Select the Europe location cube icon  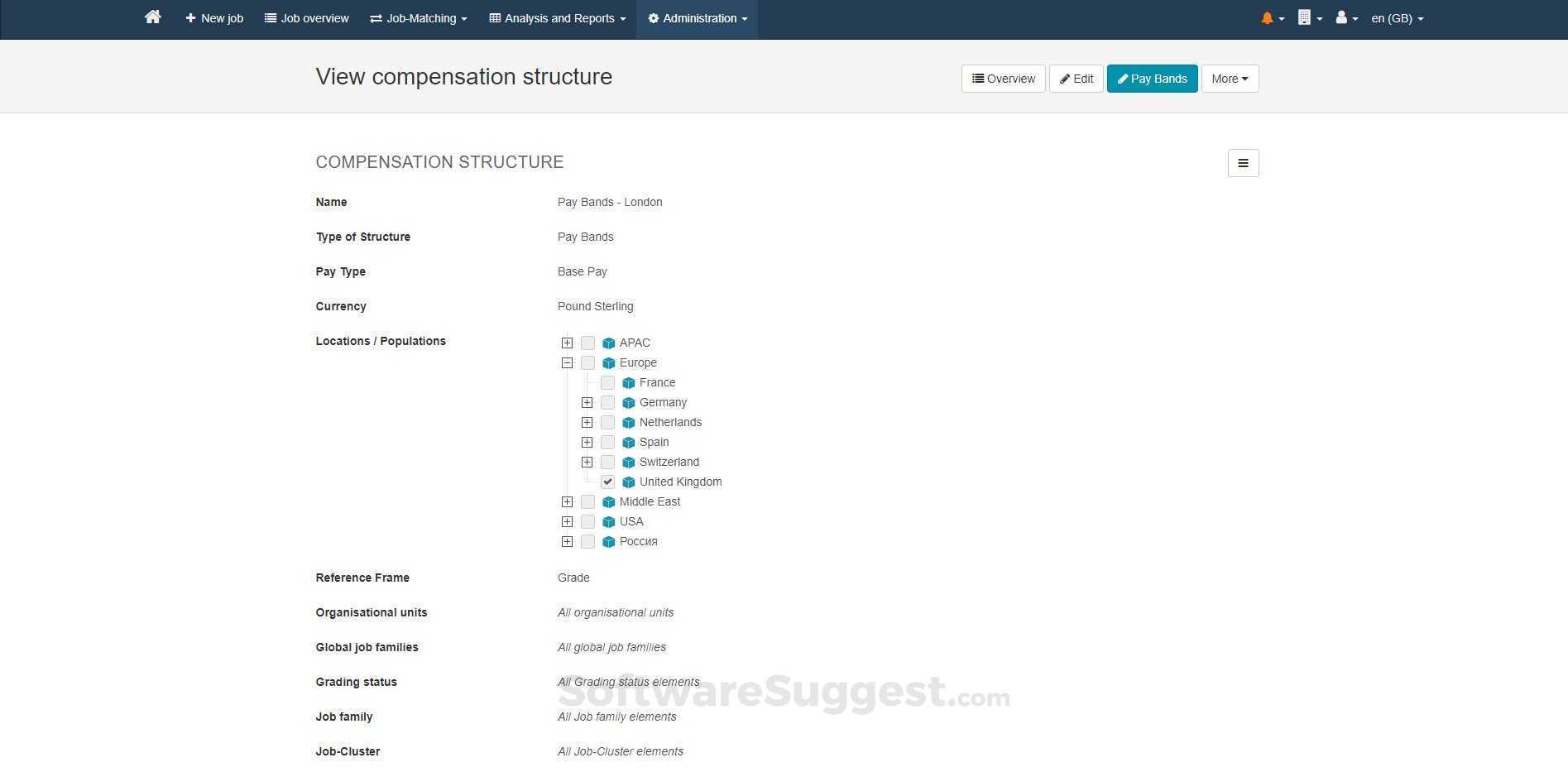pyautogui.click(x=608, y=362)
